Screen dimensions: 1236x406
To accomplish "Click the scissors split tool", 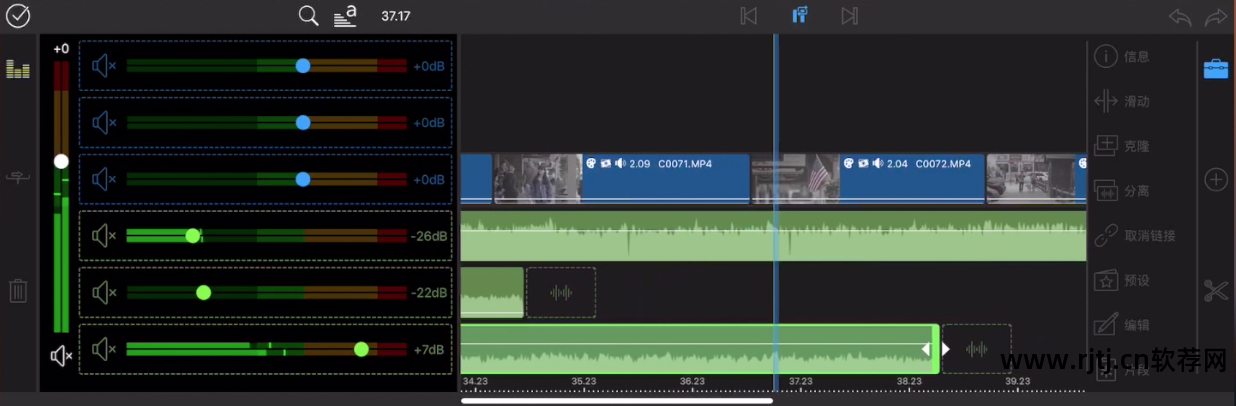I will tap(1215, 291).
